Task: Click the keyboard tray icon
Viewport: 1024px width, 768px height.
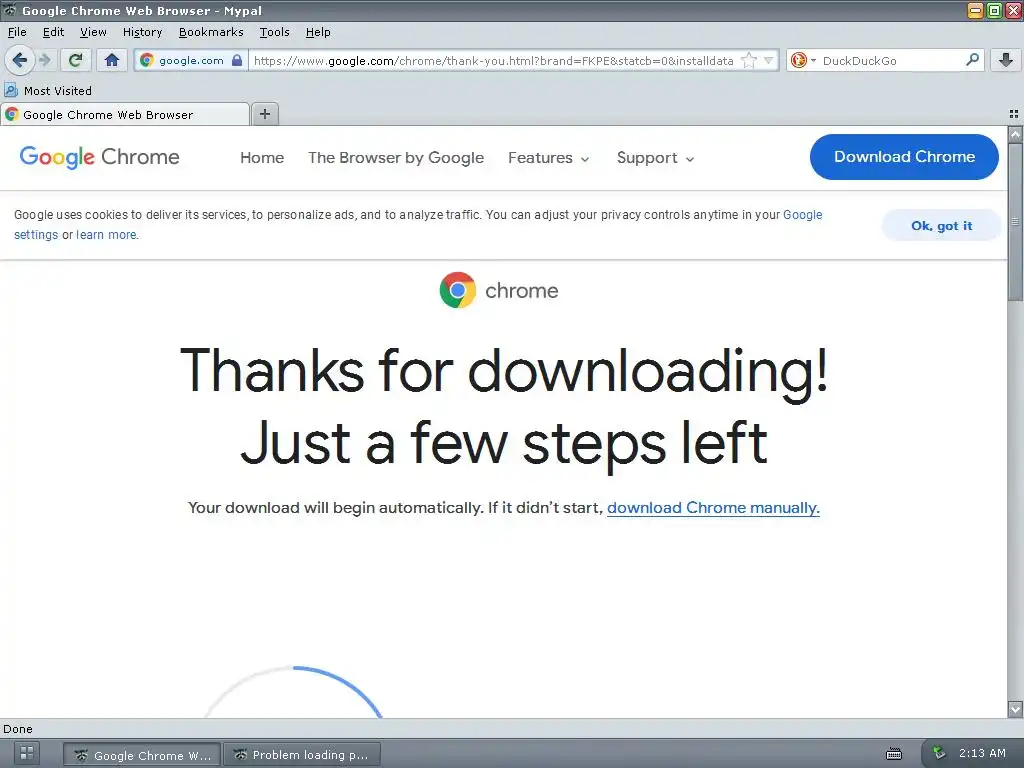Action: point(894,754)
